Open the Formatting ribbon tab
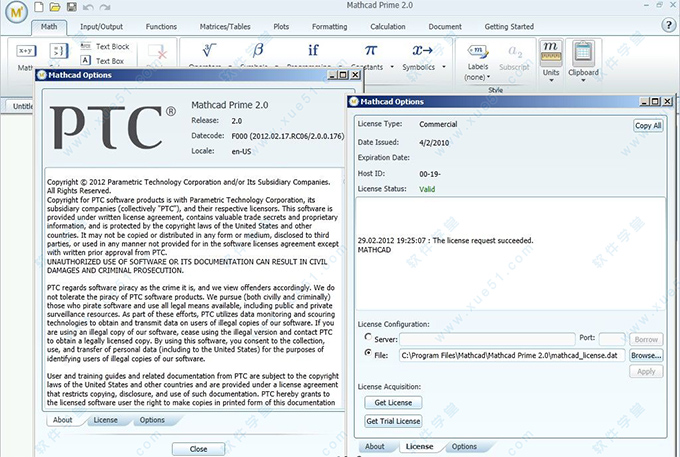 [330, 27]
